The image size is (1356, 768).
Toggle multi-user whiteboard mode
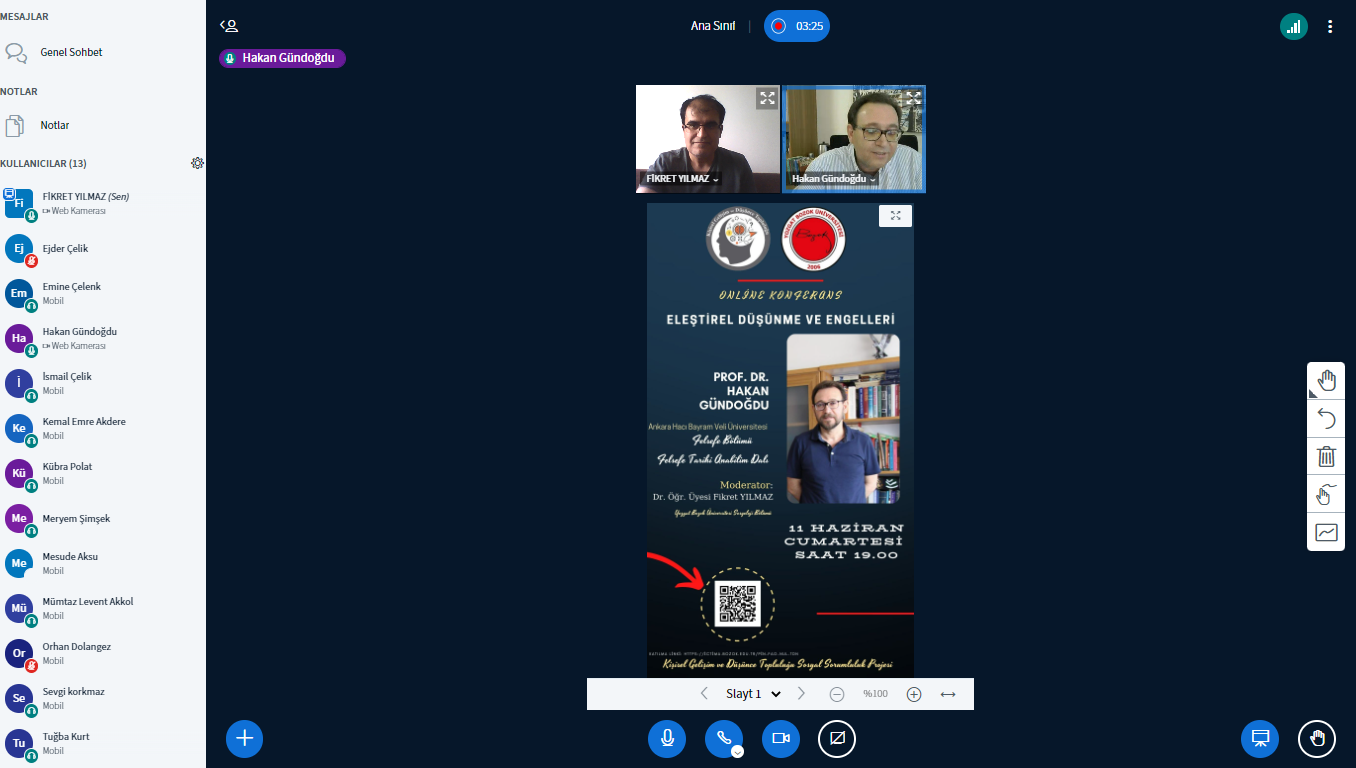[x=1326, y=494]
